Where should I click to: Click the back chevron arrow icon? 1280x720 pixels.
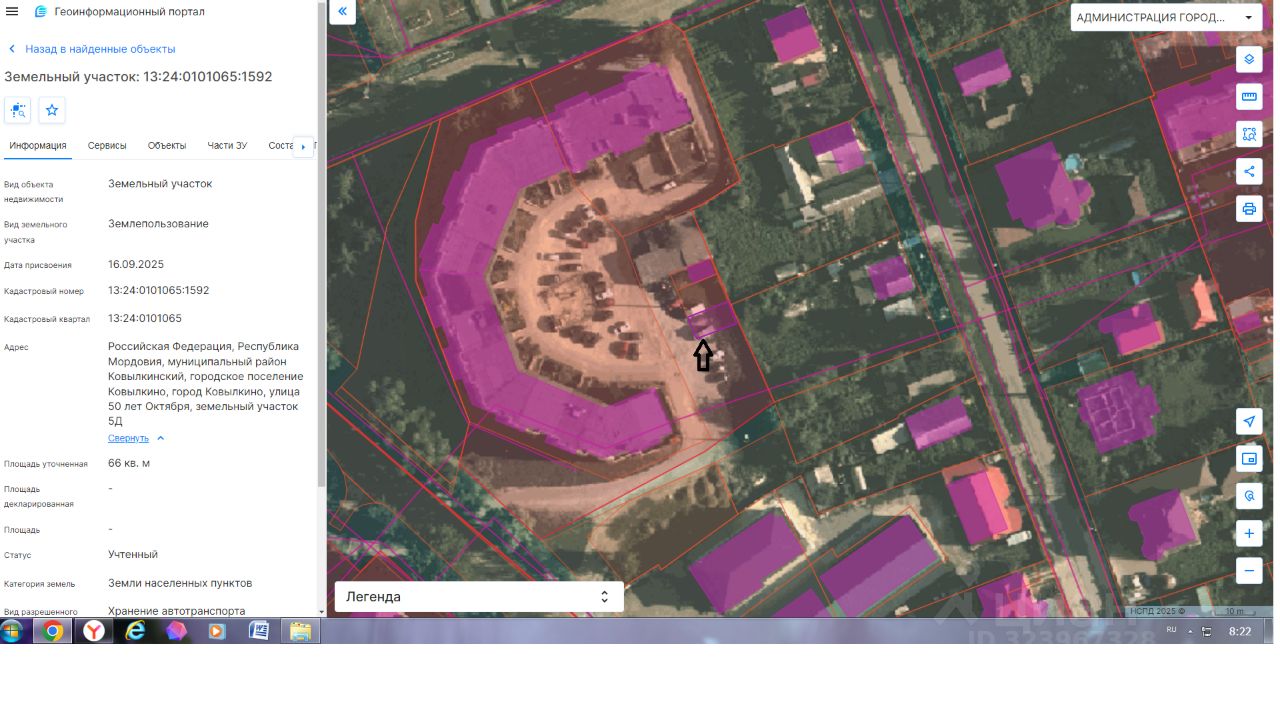pos(12,49)
